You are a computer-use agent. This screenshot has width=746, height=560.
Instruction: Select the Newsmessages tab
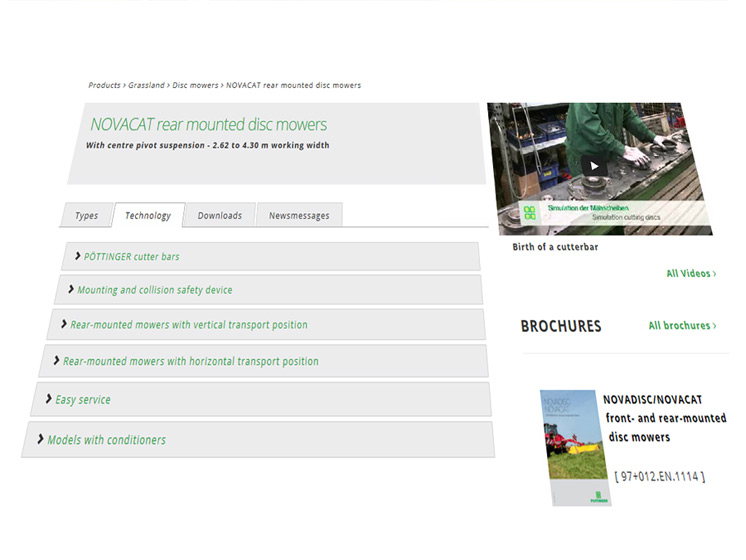tap(299, 215)
